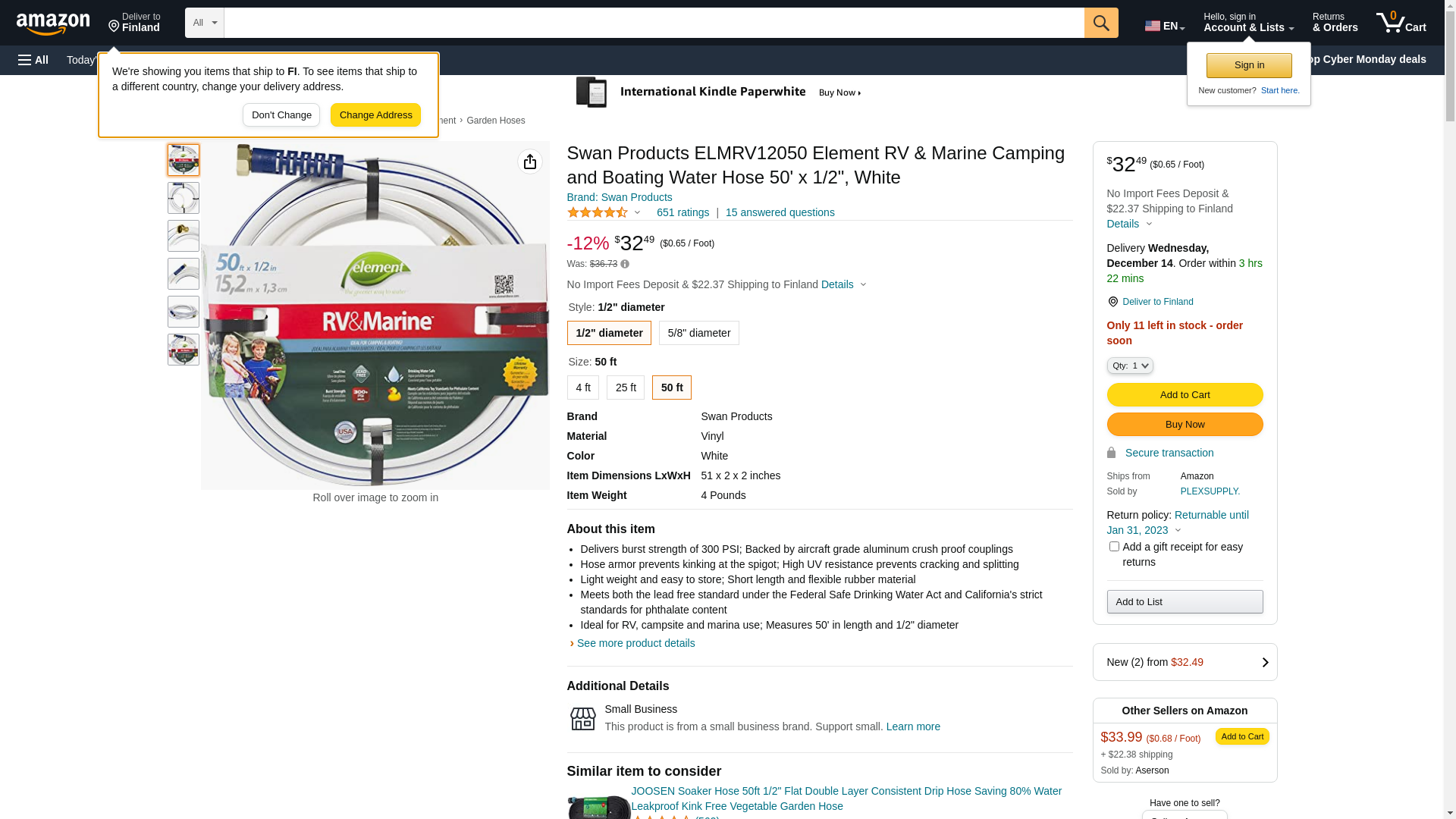This screenshot has height=819, width=1456.
Task: Click the Deliver to Finland location icon
Action: tap(1112, 302)
